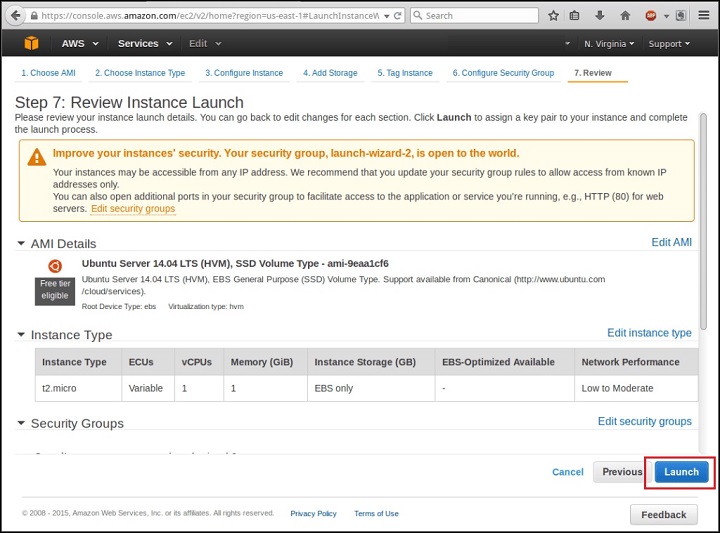Screen dimensions: 720x533
Task: Click the Free tier eligible badge
Action: pos(55,290)
